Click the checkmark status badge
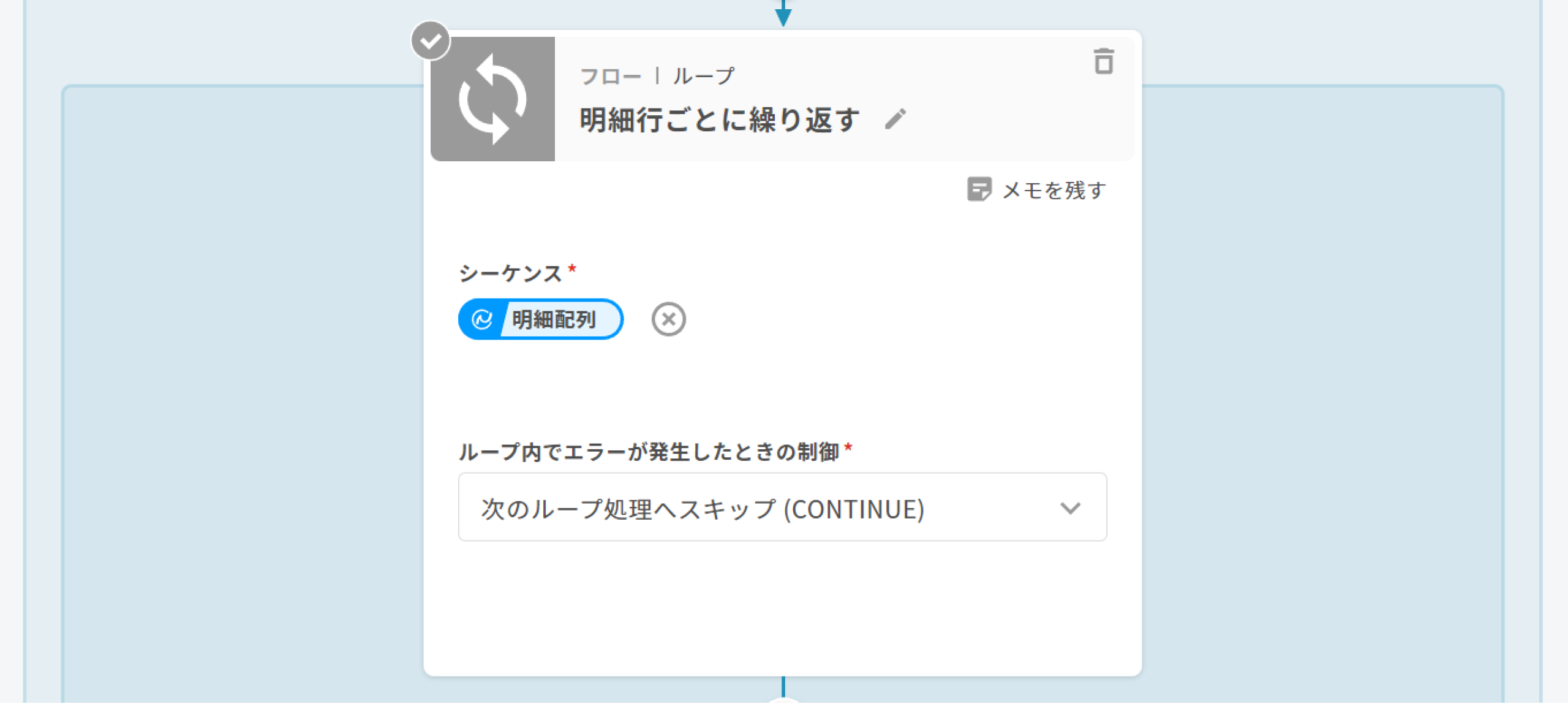The width and height of the screenshot is (1568, 703). tap(431, 41)
